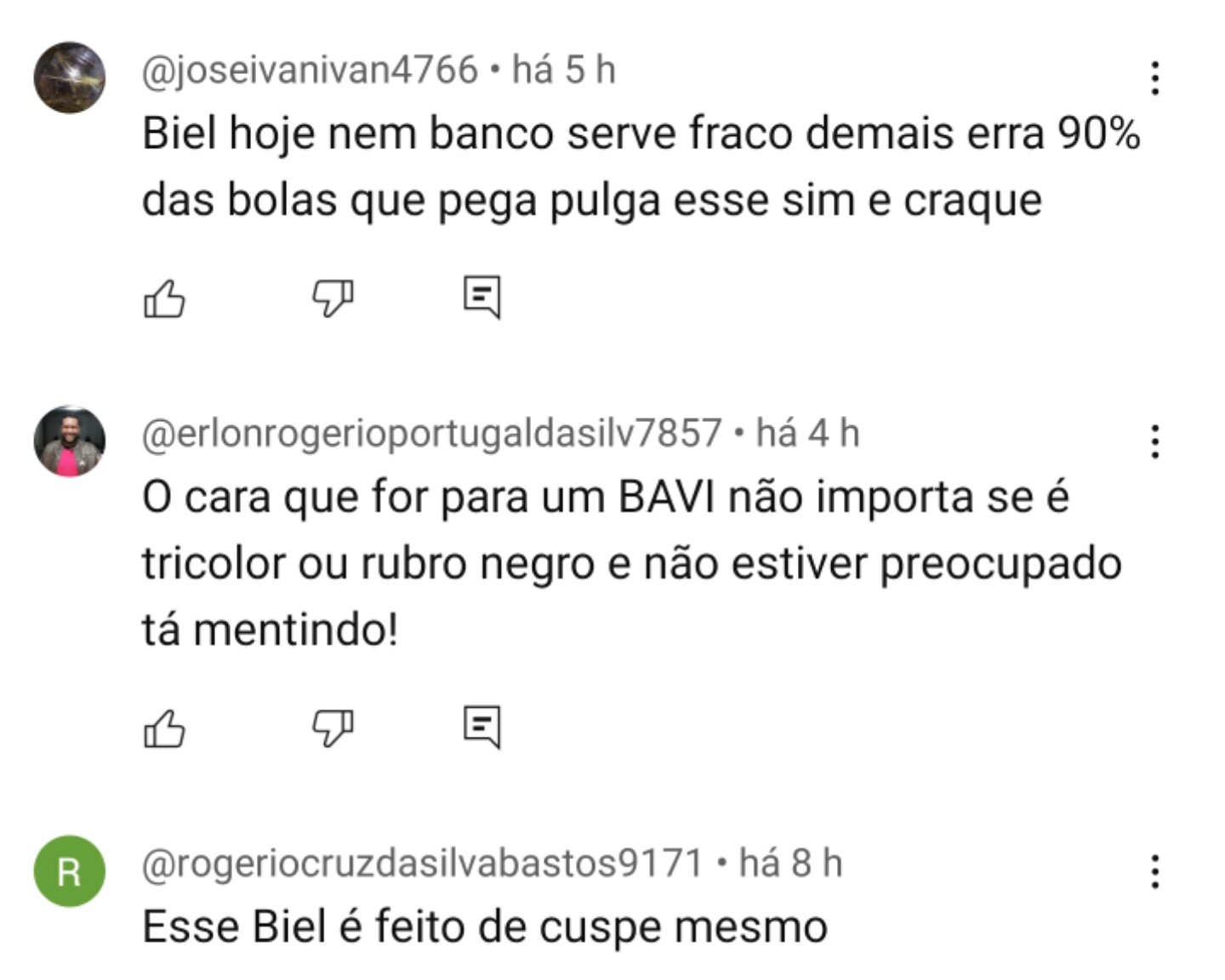Open @erlonrogerioportugaldasilv7857 username link
Screen dimensions: 1225x980
(x=432, y=434)
